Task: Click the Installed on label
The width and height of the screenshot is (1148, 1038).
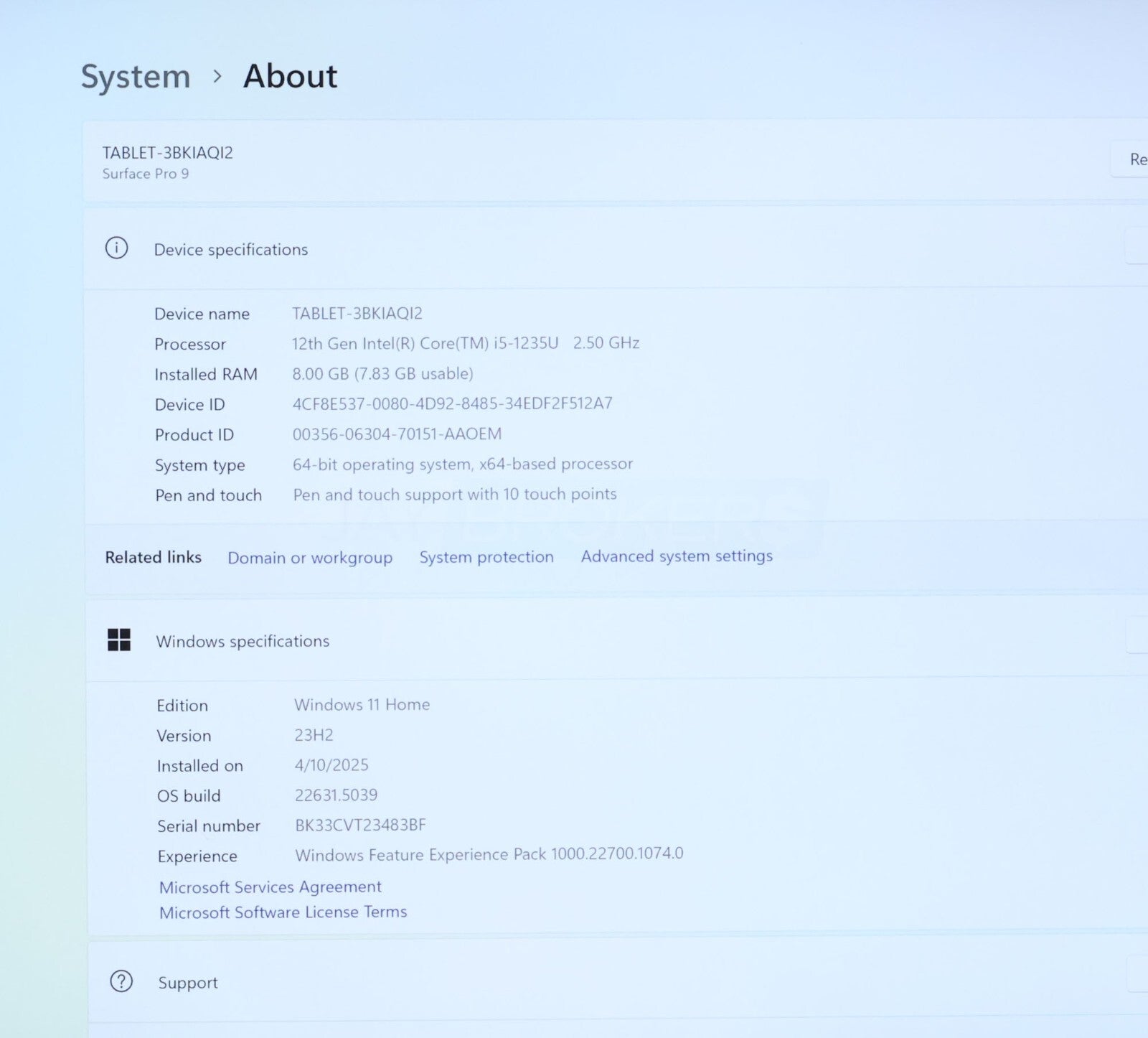Action: 200,766
